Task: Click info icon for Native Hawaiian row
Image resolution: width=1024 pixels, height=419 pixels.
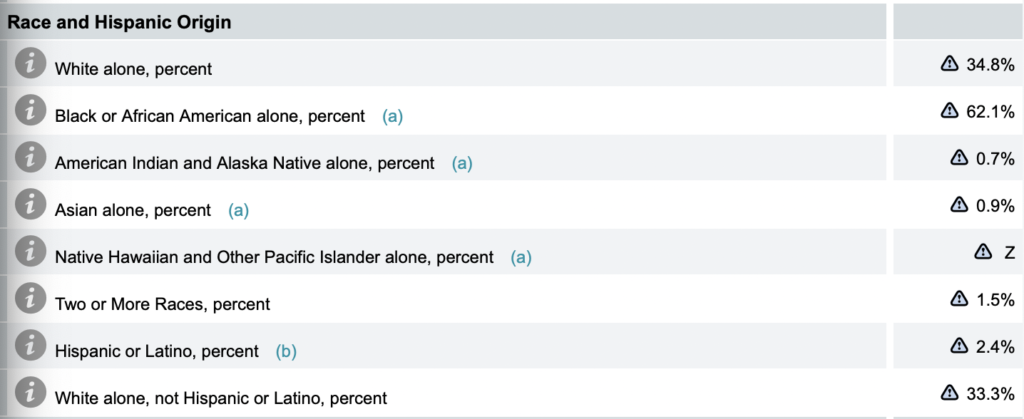Action: (x=30, y=251)
